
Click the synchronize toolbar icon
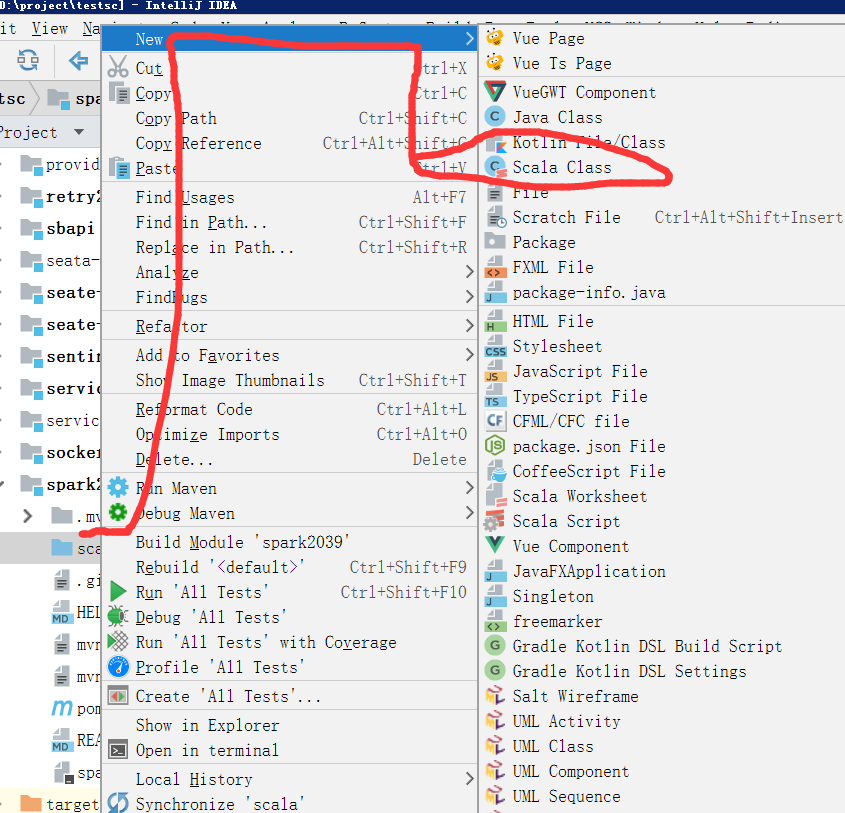pos(27,60)
